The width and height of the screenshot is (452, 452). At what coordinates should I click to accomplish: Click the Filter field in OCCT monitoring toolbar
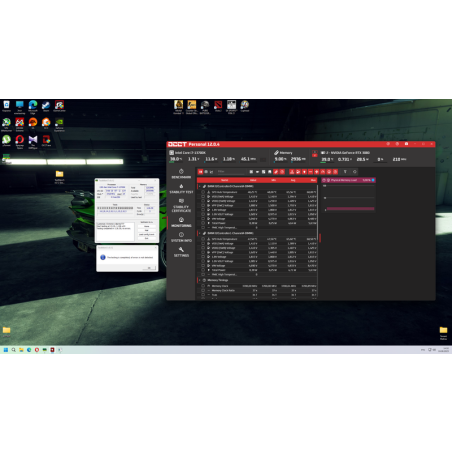pyautogui.click(x=231, y=172)
